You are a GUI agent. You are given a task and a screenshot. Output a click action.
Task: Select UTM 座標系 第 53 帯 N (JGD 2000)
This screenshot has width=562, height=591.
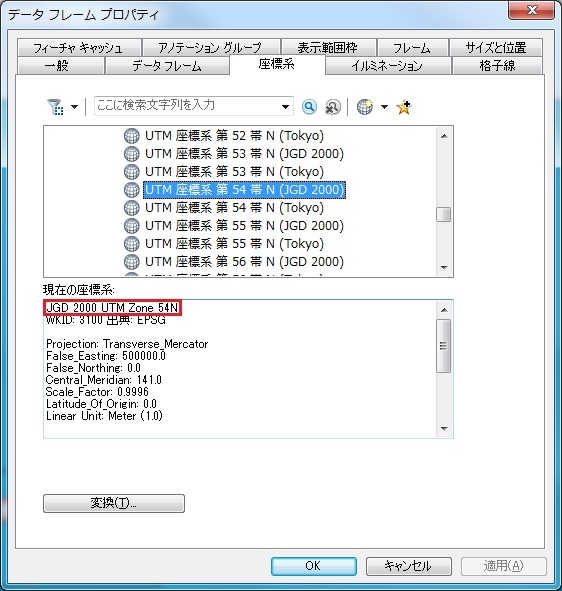click(245, 154)
